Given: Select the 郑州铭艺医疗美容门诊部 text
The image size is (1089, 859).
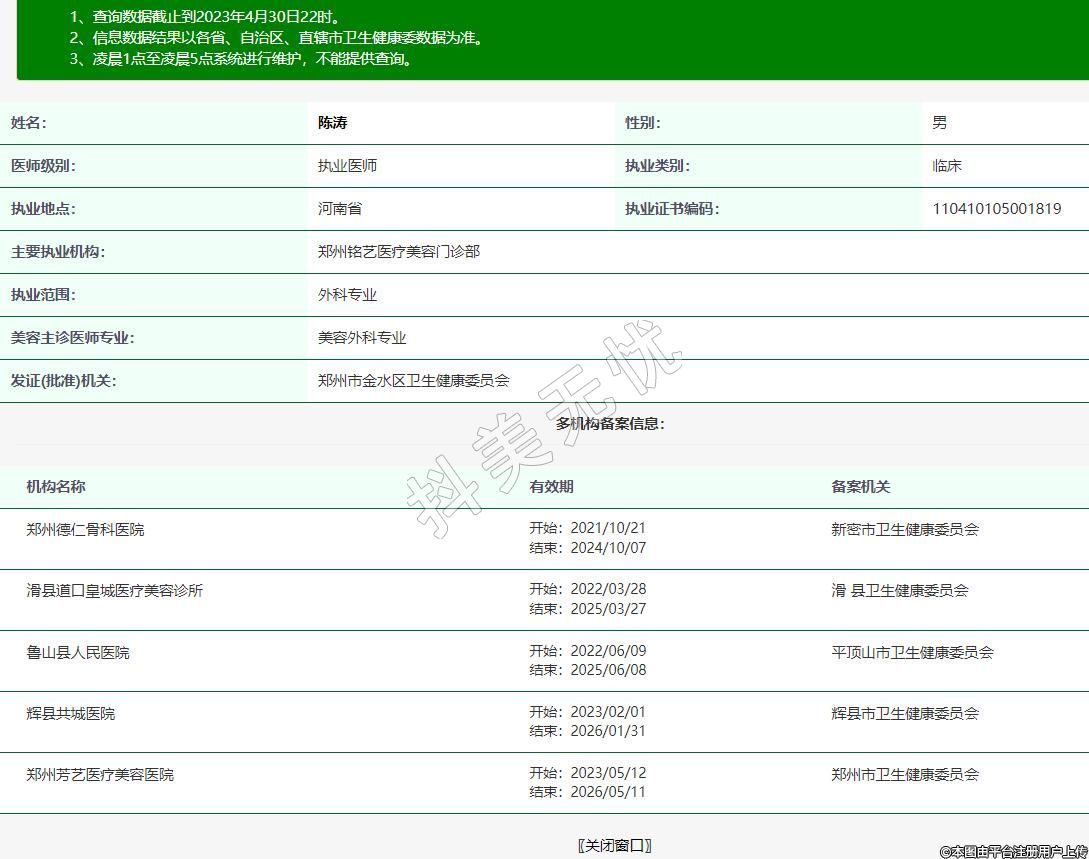Looking at the screenshot, I should pyautogui.click(x=399, y=252).
